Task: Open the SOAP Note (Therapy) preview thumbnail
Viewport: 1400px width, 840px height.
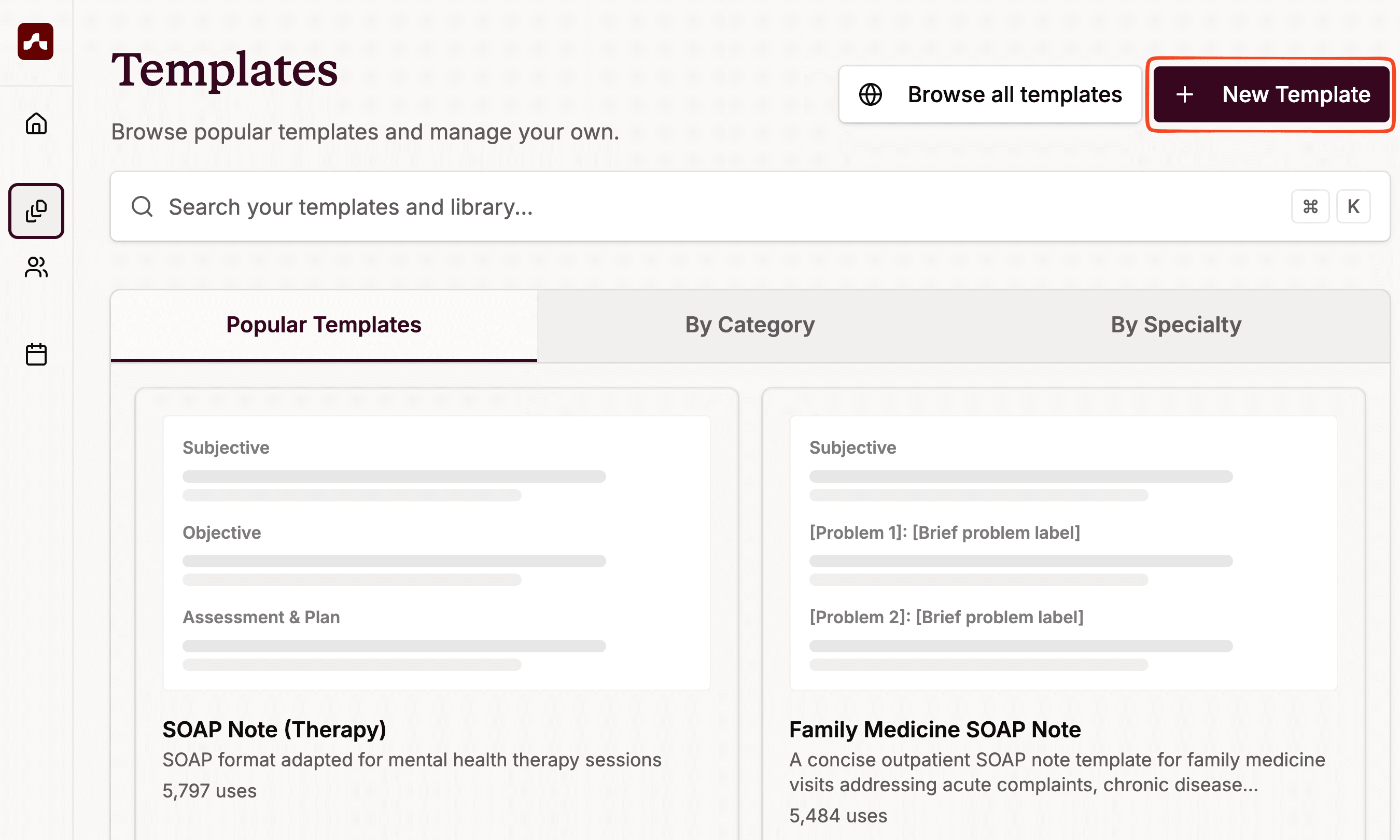Action: (436, 553)
